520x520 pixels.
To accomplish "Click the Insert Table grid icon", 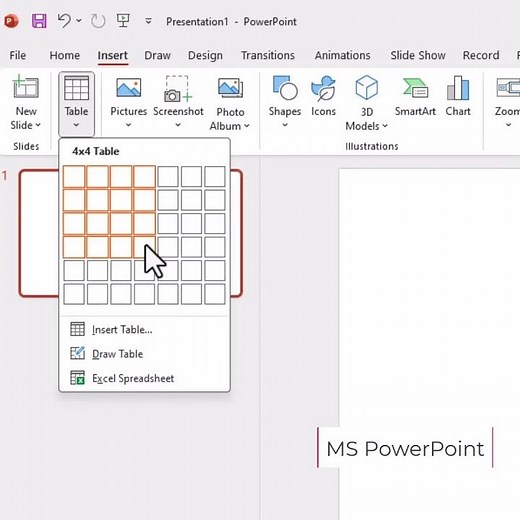I will point(77,329).
